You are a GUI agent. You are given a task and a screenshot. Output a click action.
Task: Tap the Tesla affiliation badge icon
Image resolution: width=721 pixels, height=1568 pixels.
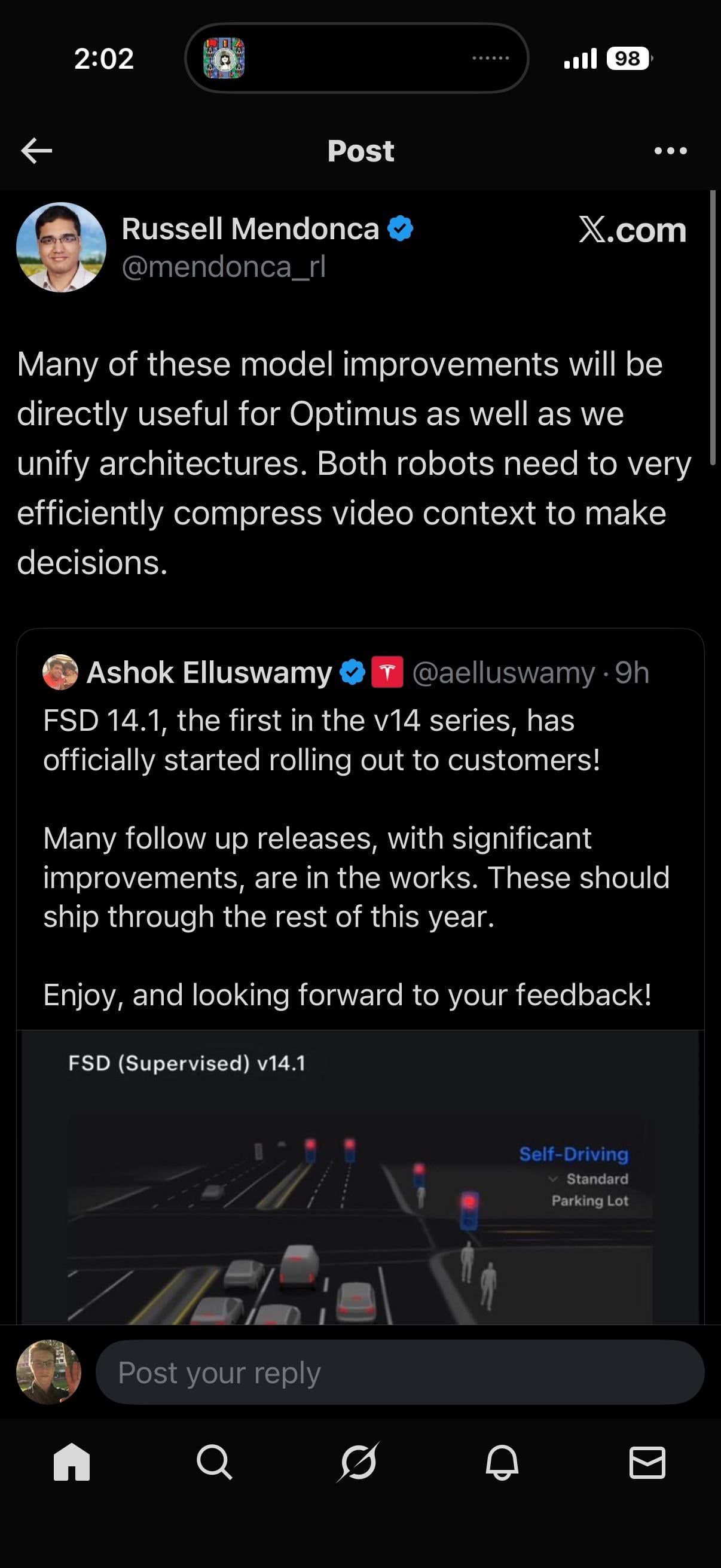click(387, 673)
